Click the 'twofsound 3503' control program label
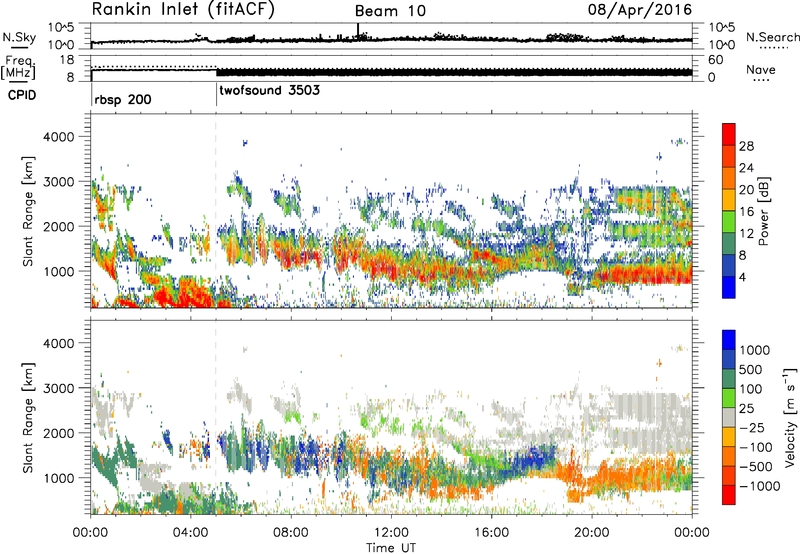This screenshot has height=554, width=800. [x=269, y=91]
